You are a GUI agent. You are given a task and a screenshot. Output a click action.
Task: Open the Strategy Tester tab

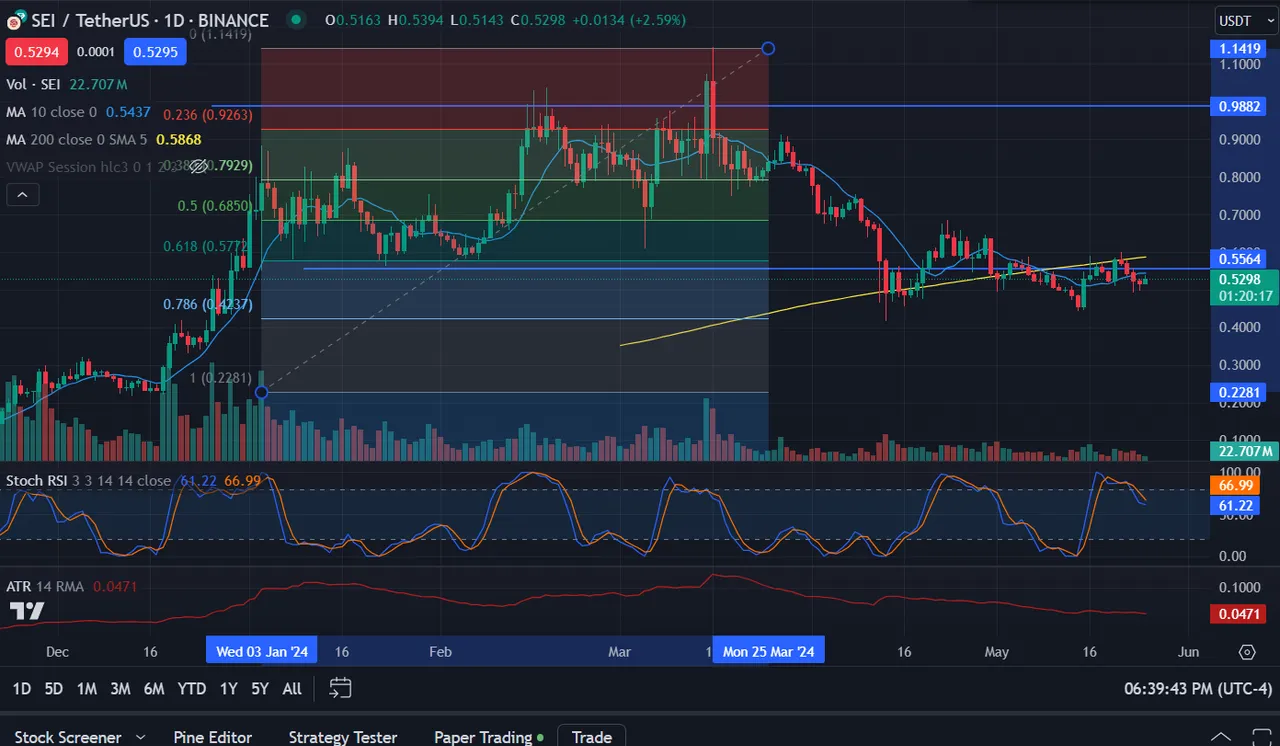343,737
